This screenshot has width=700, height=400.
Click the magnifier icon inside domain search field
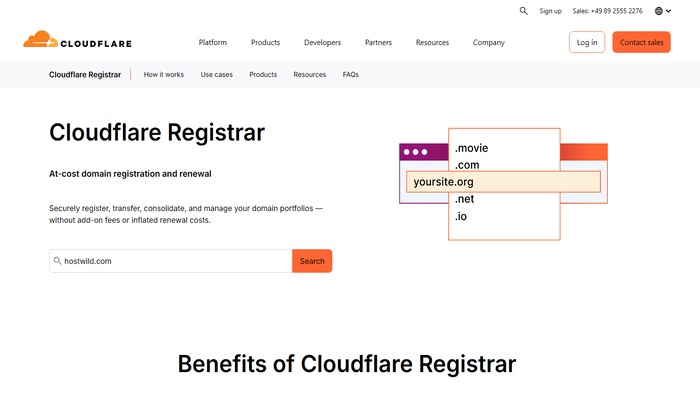(58, 261)
